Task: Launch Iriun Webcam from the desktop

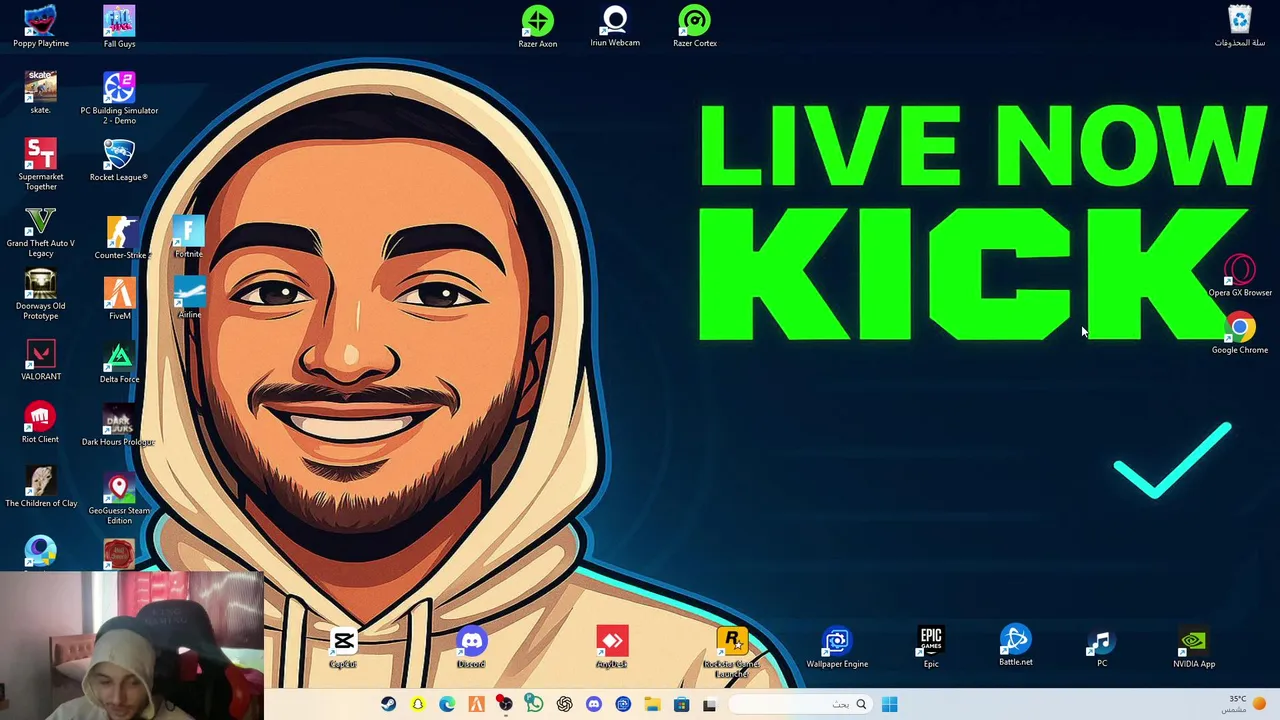Action: [615, 26]
